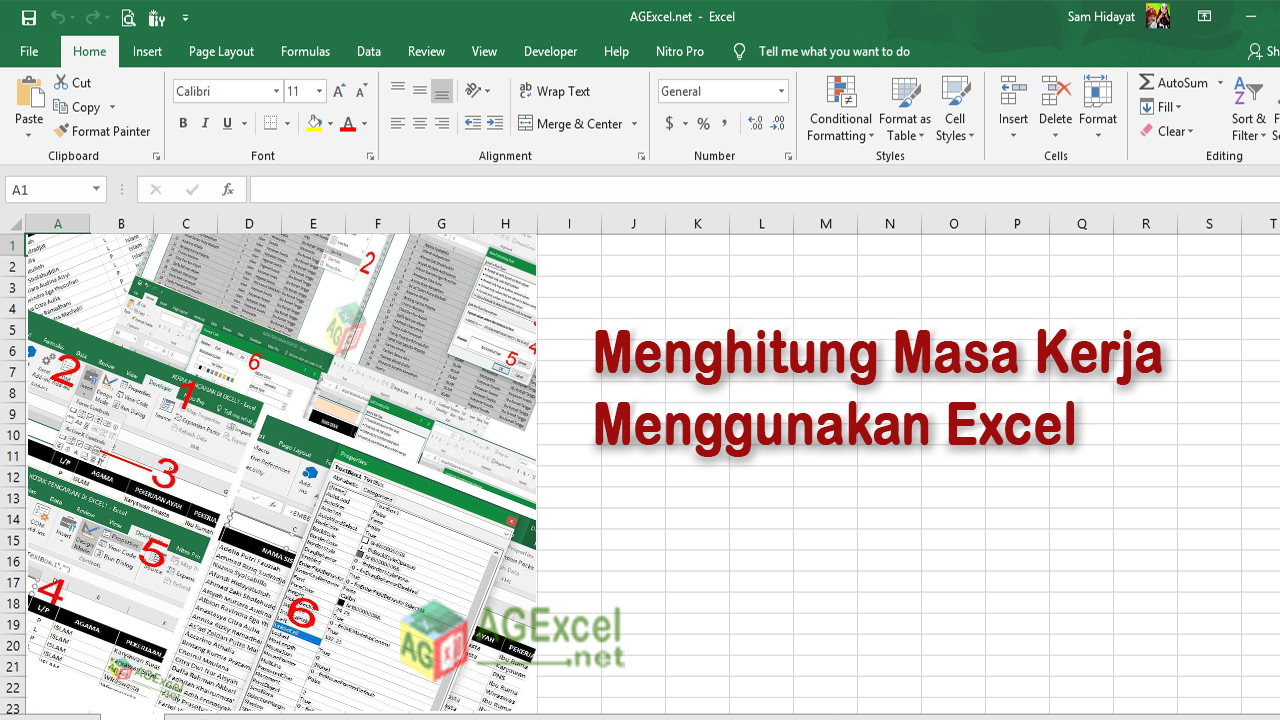Open Cell Styles gallery

[x=955, y=109]
